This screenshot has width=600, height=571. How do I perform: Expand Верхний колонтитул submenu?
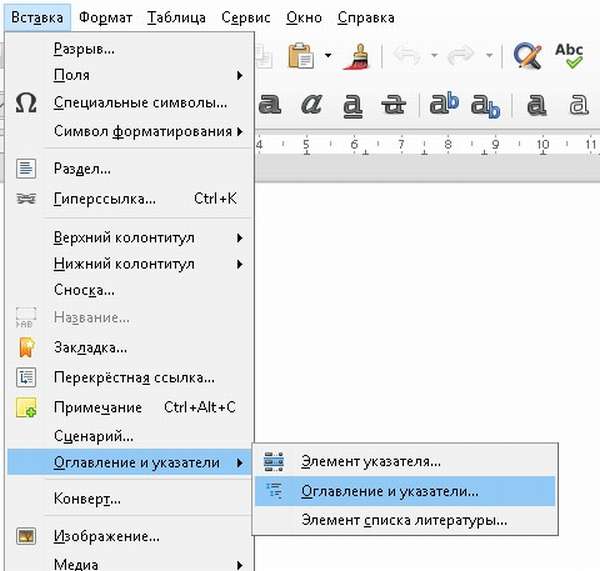(x=129, y=238)
